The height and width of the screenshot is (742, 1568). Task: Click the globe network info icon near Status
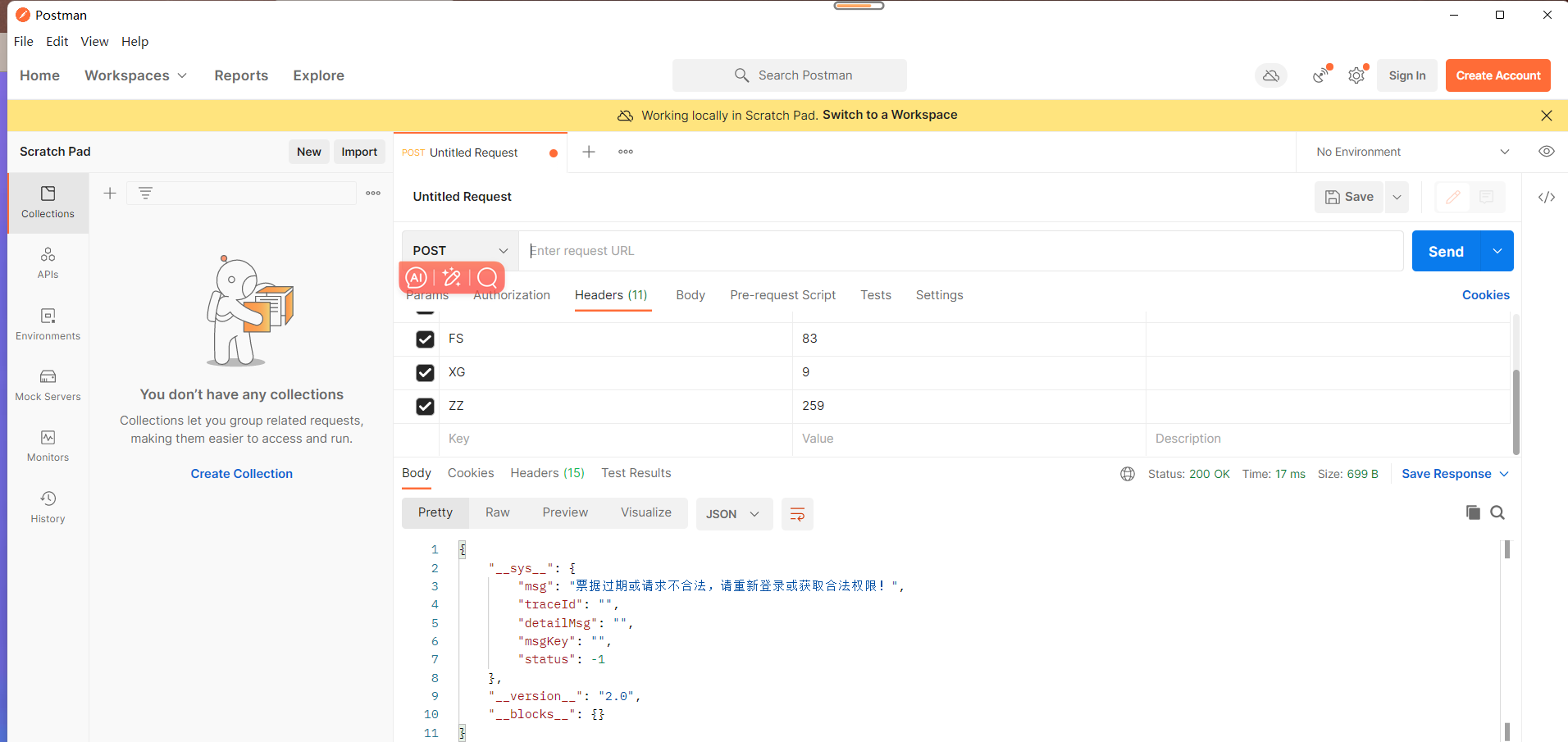pyautogui.click(x=1128, y=474)
